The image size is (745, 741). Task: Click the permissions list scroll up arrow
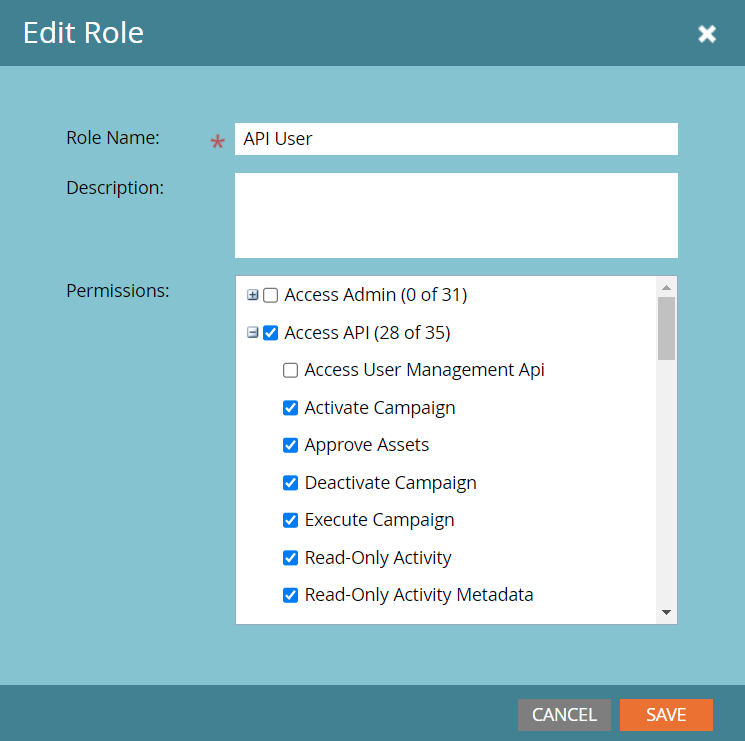coord(666,287)
